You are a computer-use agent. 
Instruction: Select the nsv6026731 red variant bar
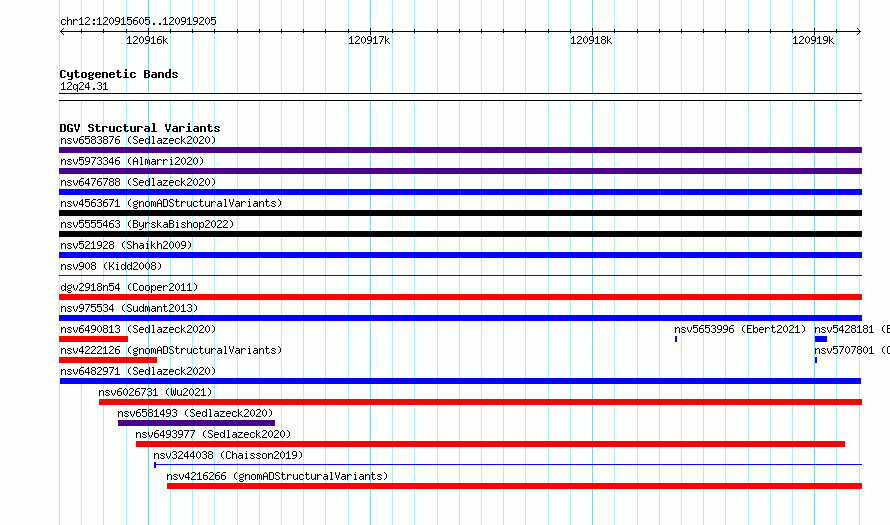480,402
